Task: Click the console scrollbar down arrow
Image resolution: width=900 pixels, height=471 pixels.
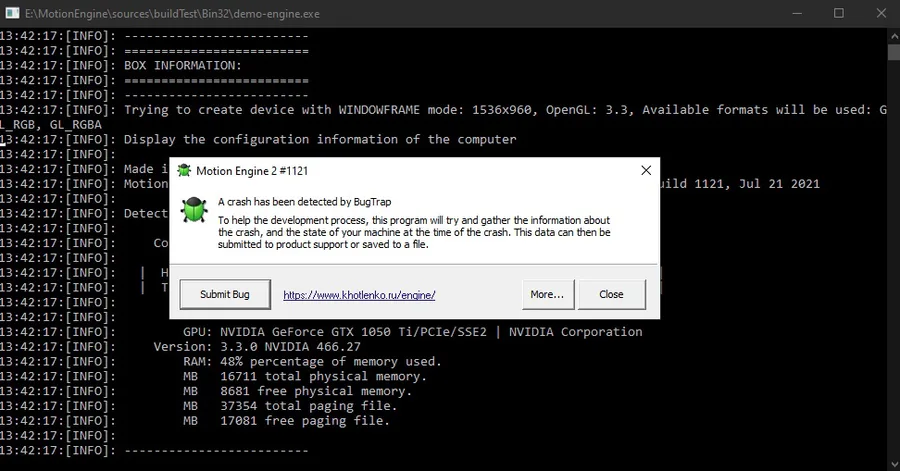Action: pos(894,464)
